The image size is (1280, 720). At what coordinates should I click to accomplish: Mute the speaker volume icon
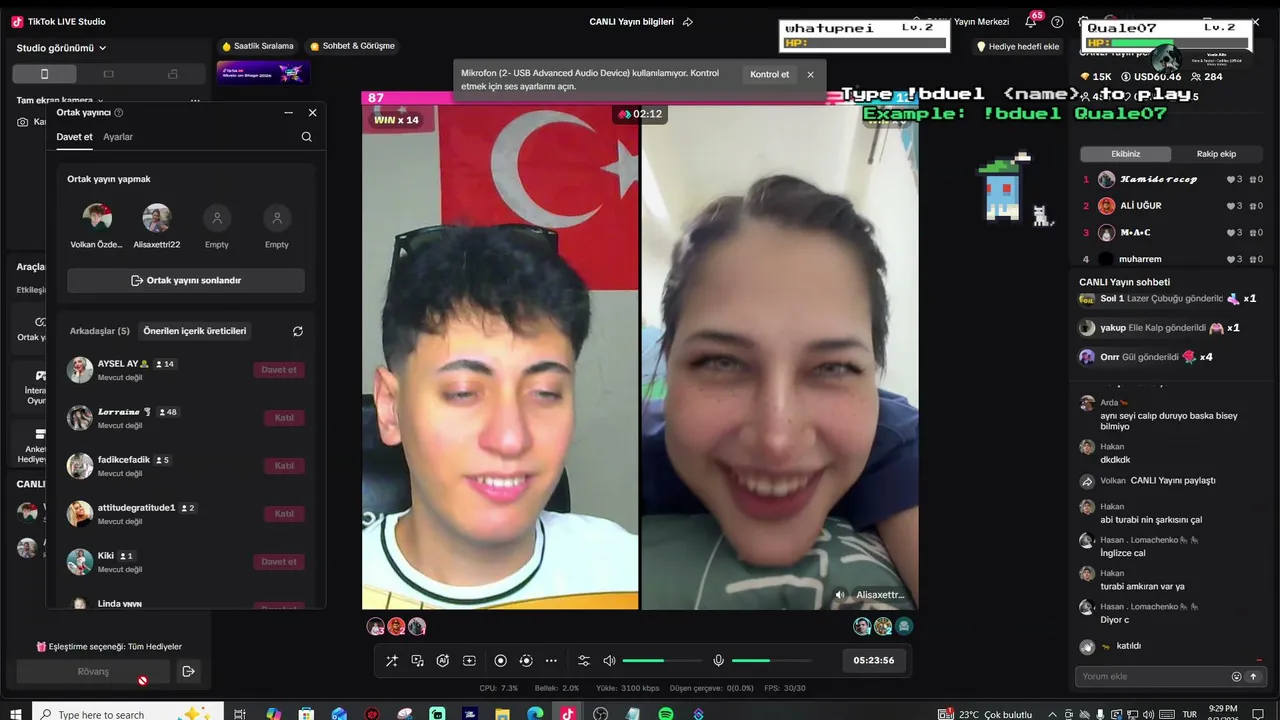(x=609, y=661)
